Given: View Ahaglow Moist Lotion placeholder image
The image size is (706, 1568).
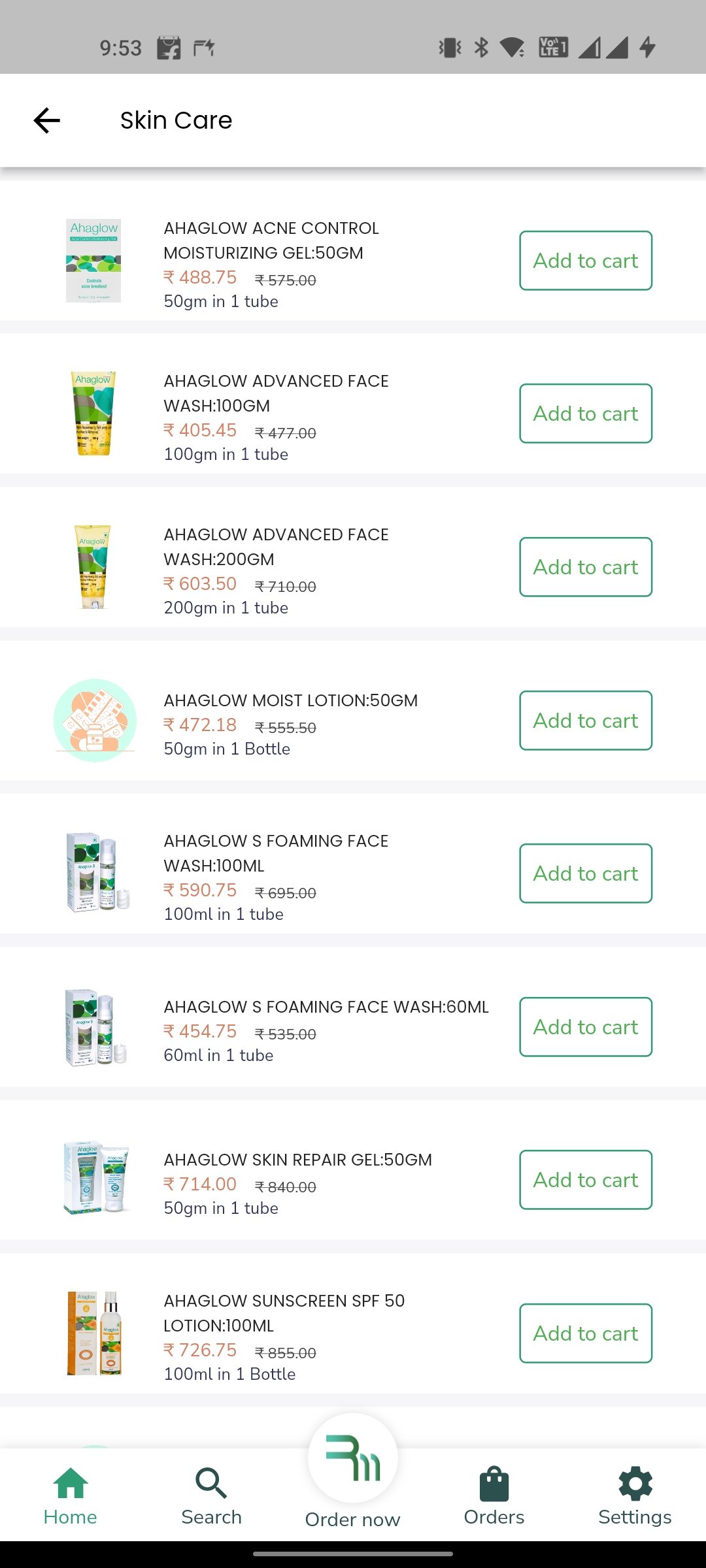Looking at the screenshot, I should coord(95,721).
